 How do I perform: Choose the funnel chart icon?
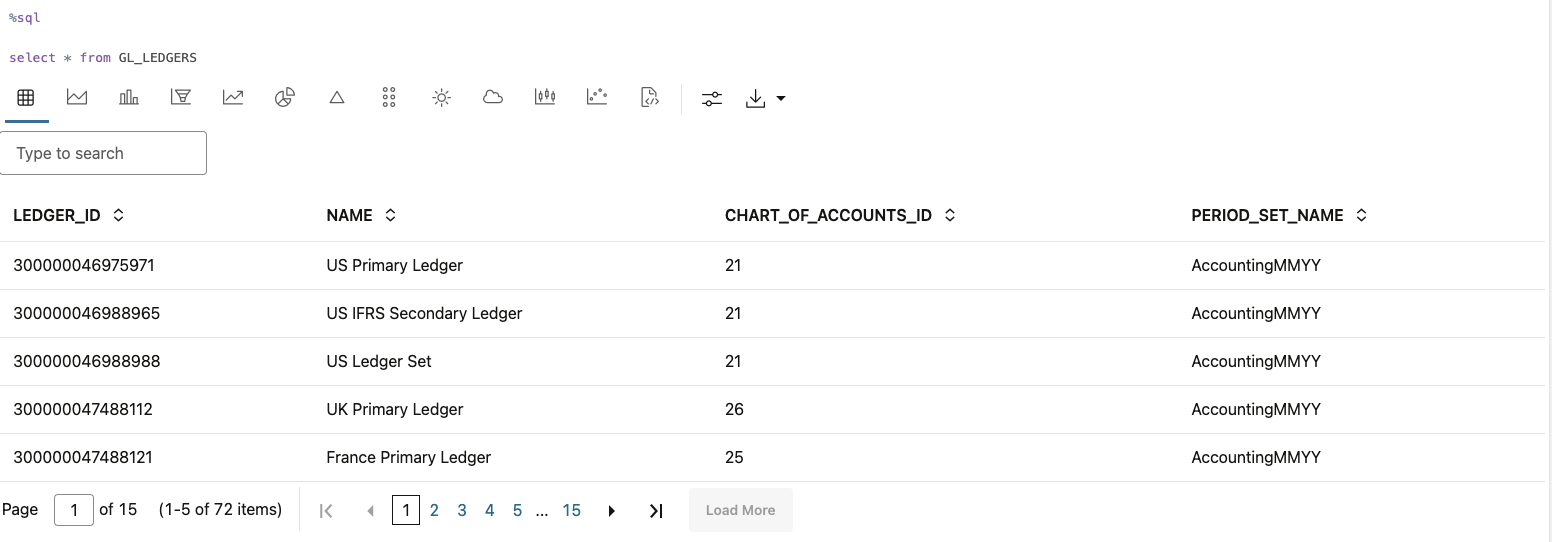coord(181,98)
